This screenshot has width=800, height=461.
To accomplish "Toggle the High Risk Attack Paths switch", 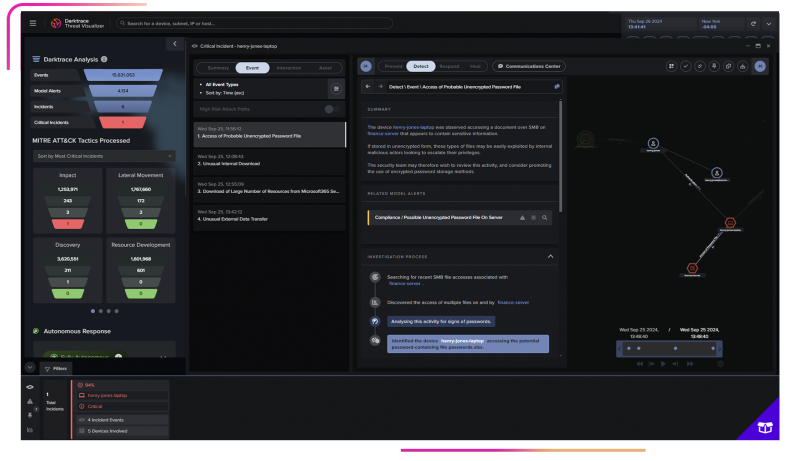I will coord(331,109).
